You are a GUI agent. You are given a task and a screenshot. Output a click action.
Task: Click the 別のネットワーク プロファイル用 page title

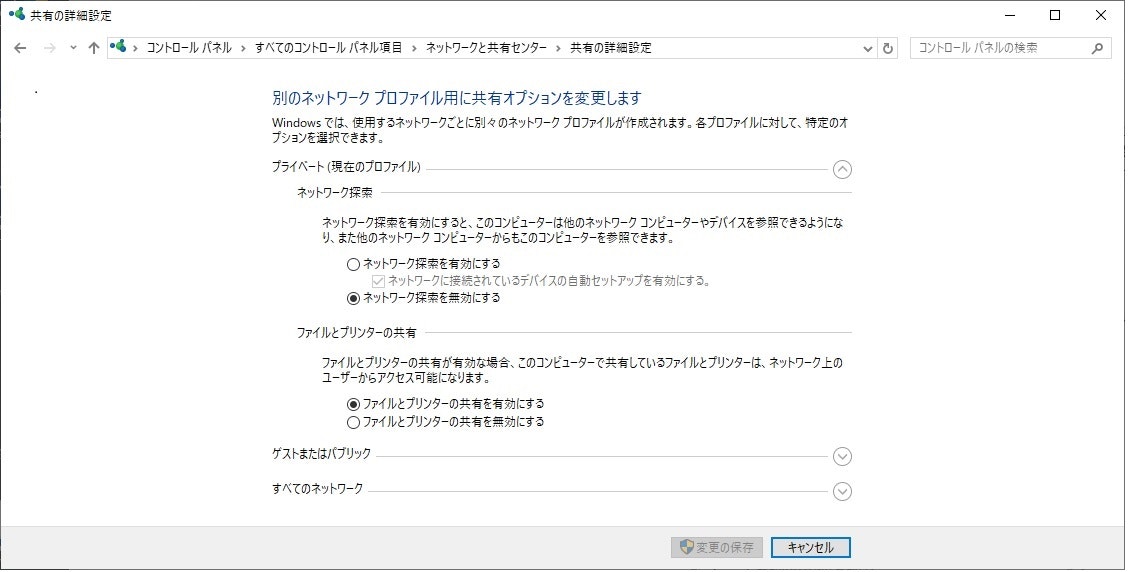point(456,98)
